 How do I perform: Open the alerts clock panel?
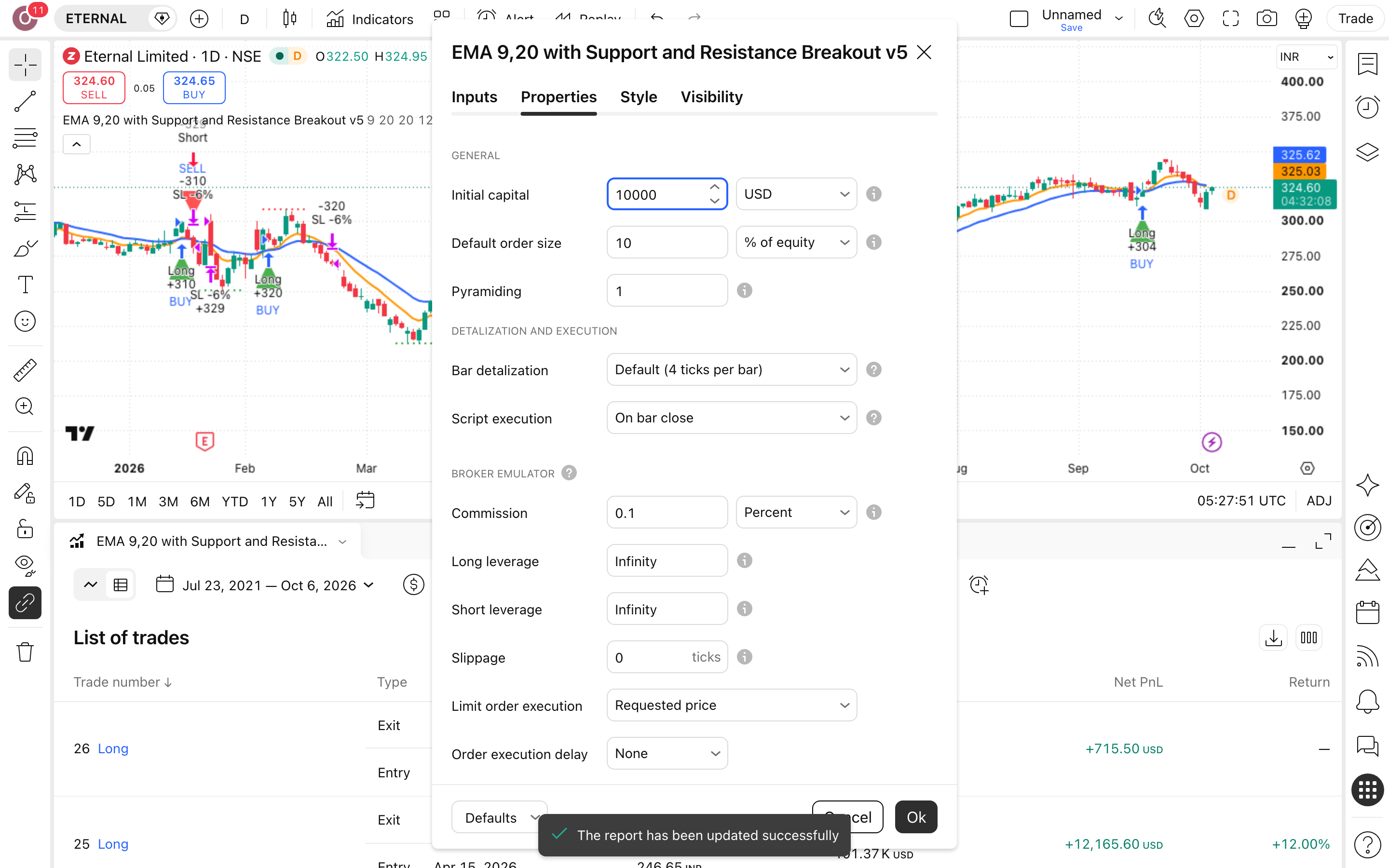click(x=1368, y=108)
